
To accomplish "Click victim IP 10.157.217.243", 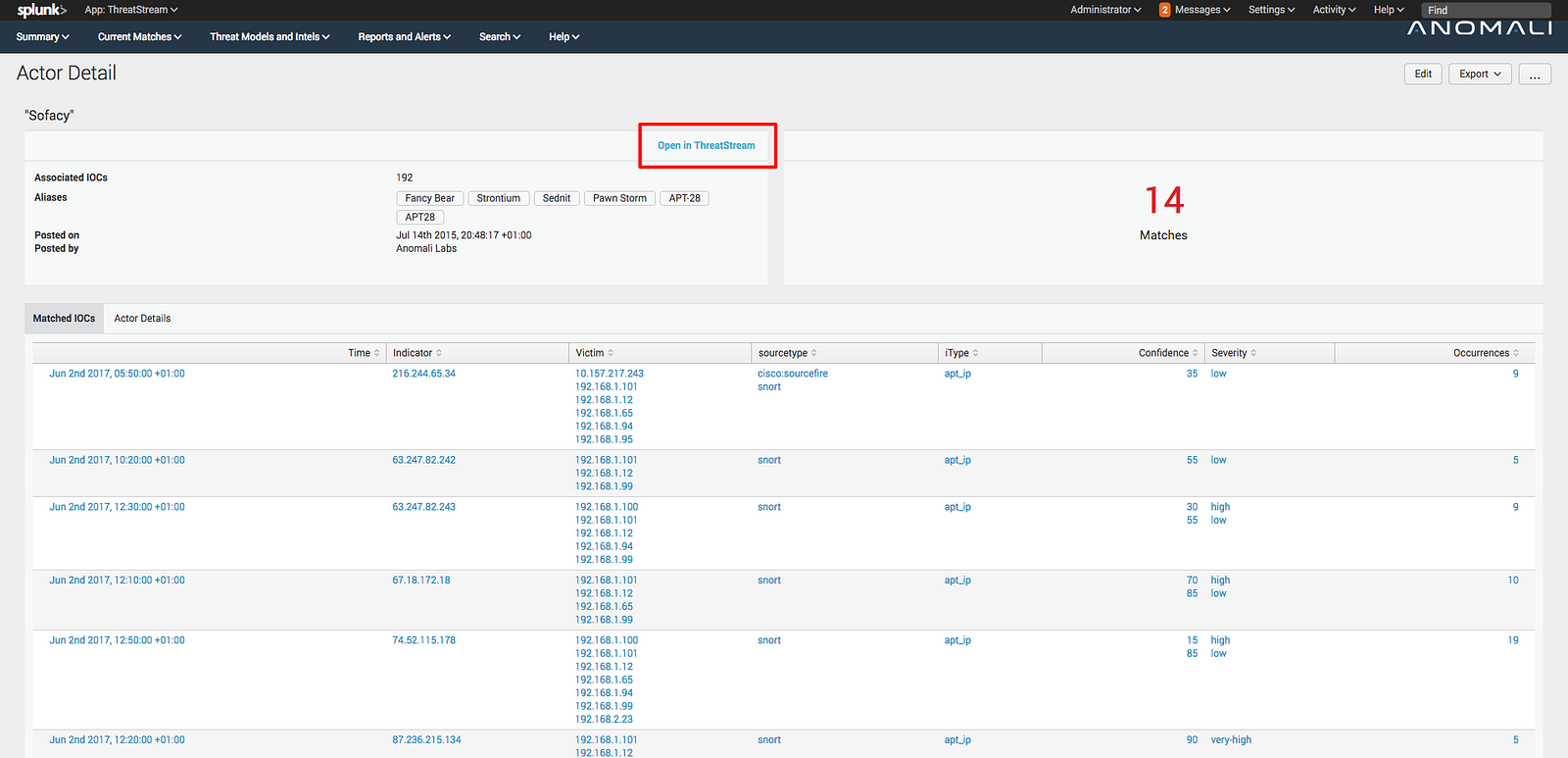I will click(x=610, y=374).
